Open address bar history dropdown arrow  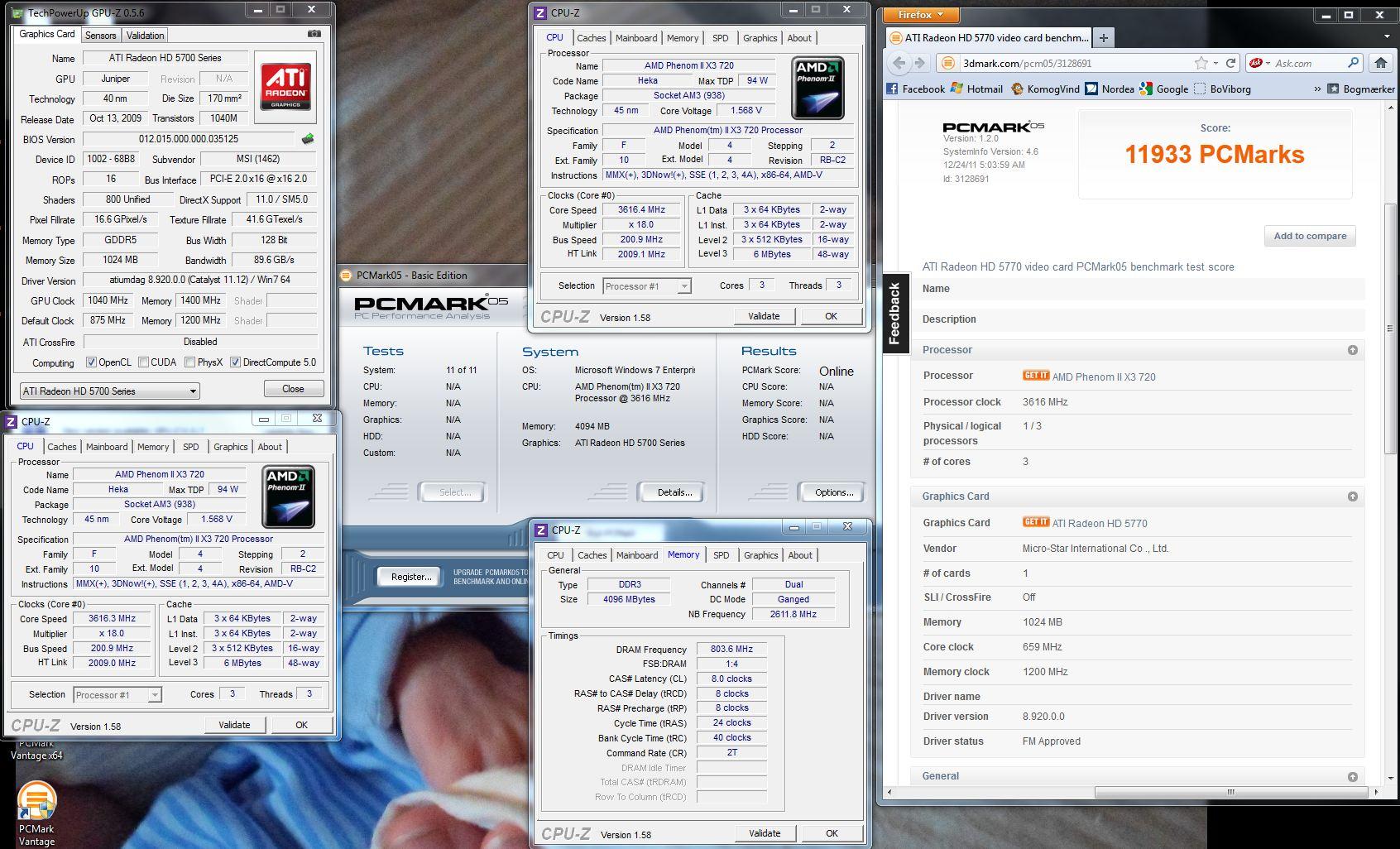point(1215,63)
